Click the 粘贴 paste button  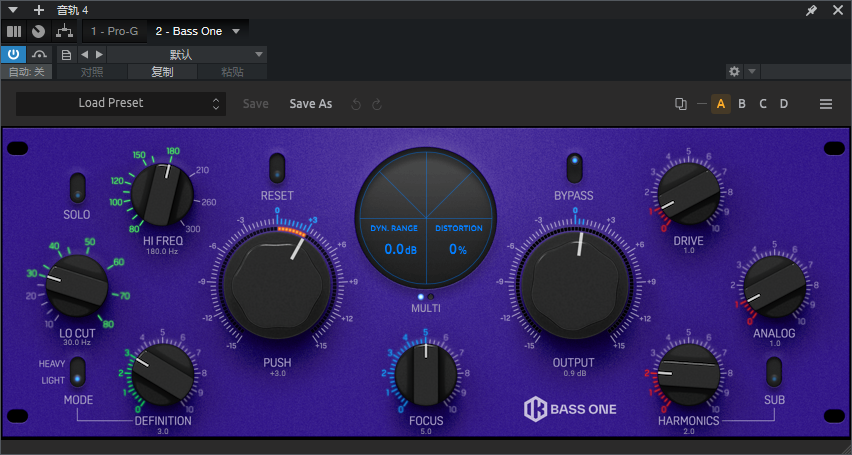coord(232,72)
